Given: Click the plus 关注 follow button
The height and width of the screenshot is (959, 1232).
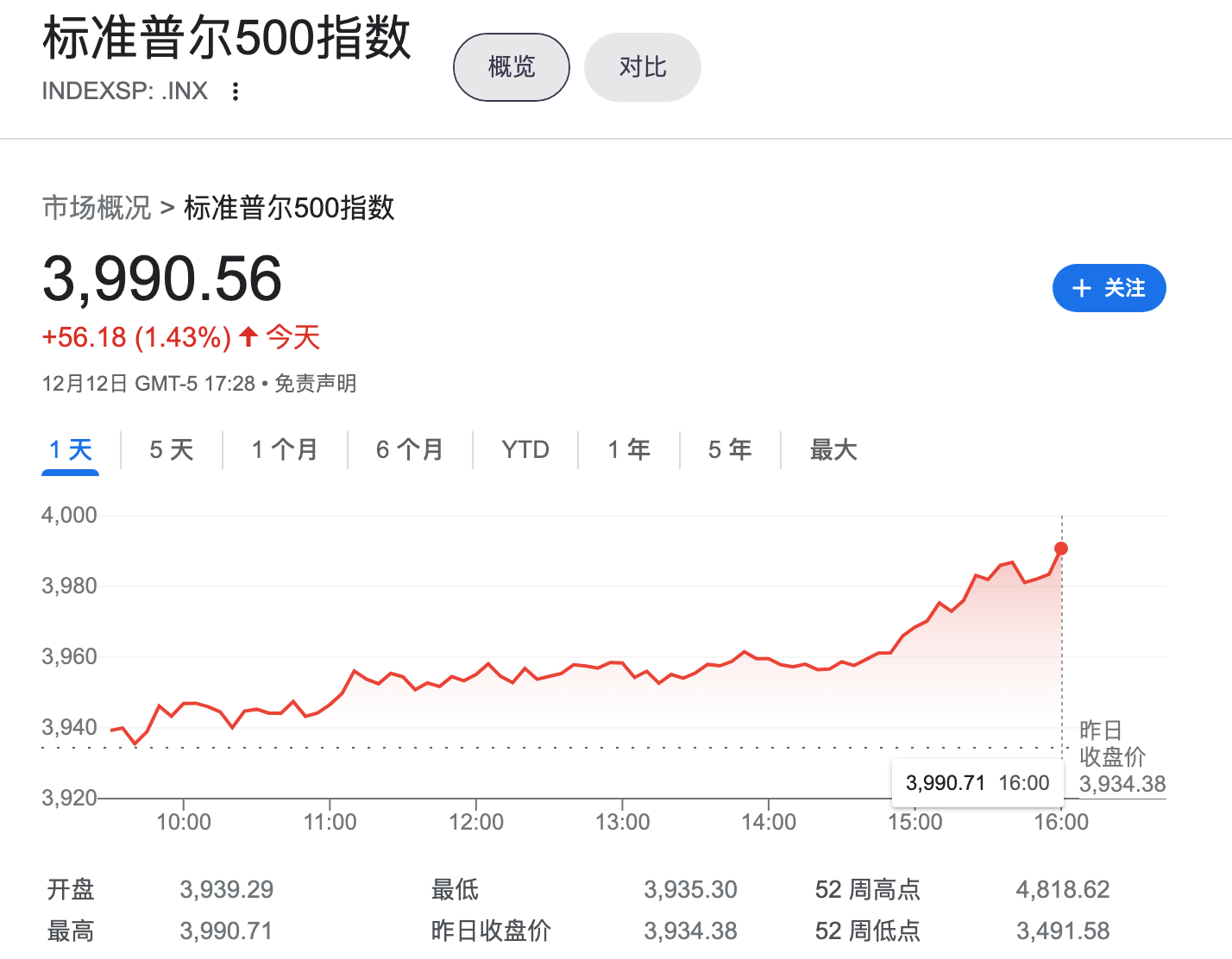Looking at the screenshot, I should click(x=1109, y=288).
